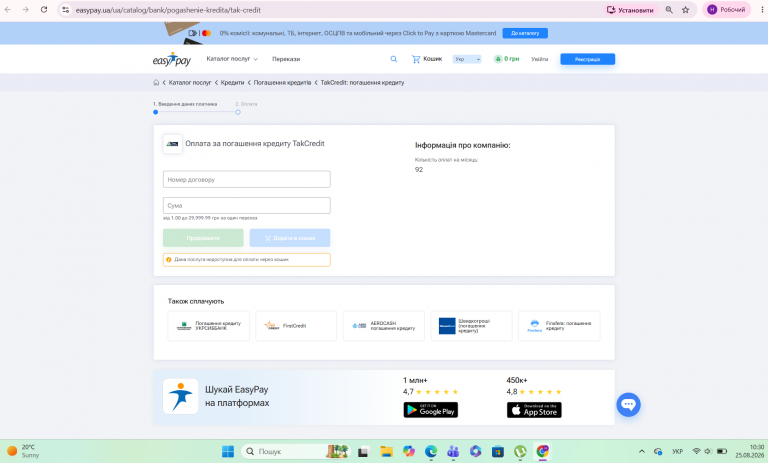Open the App Store download badge
Viewport: 768px width, 463px height.
tap(534, 410)
